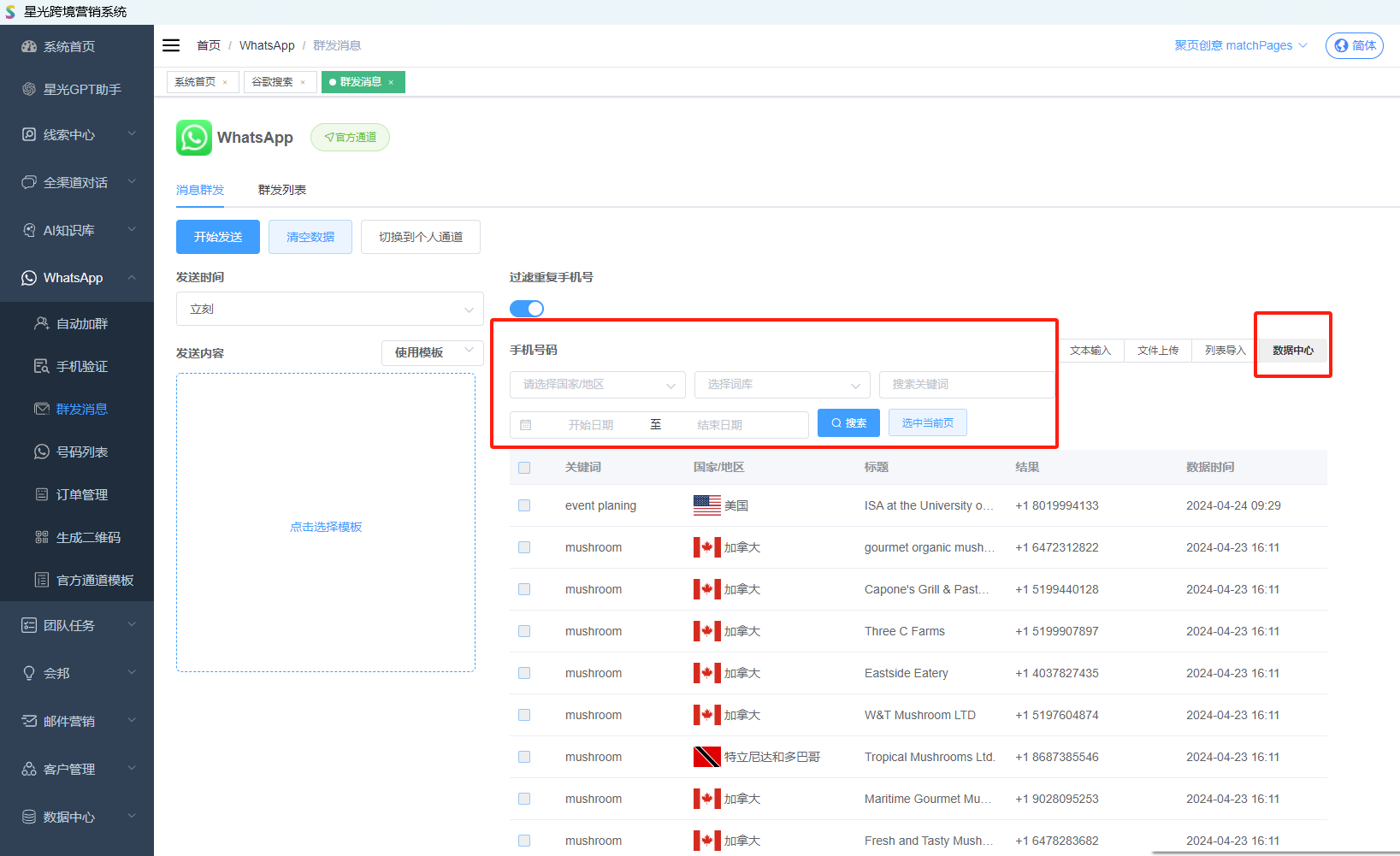
Task: Close the 谷歌搜索 tab with x
Action: tap(303, 82)
